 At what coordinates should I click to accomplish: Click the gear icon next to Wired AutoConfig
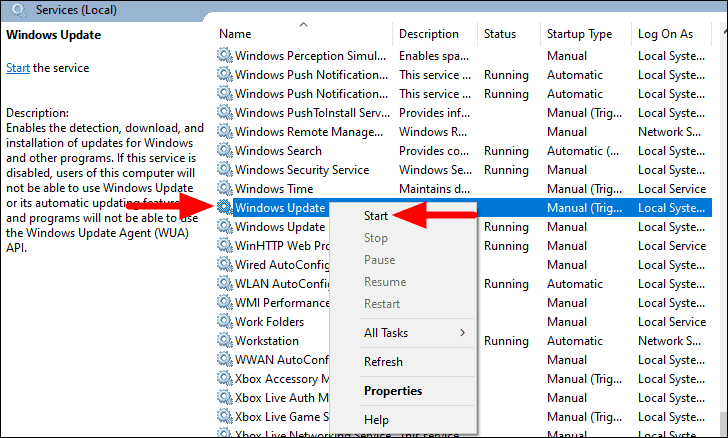225,264
